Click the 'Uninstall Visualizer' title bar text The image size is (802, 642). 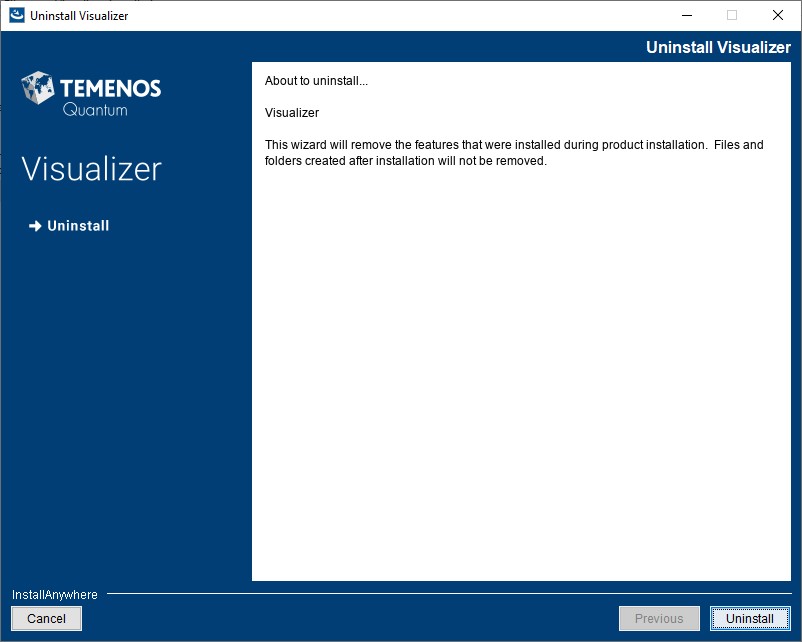click(x=79, y=16)
